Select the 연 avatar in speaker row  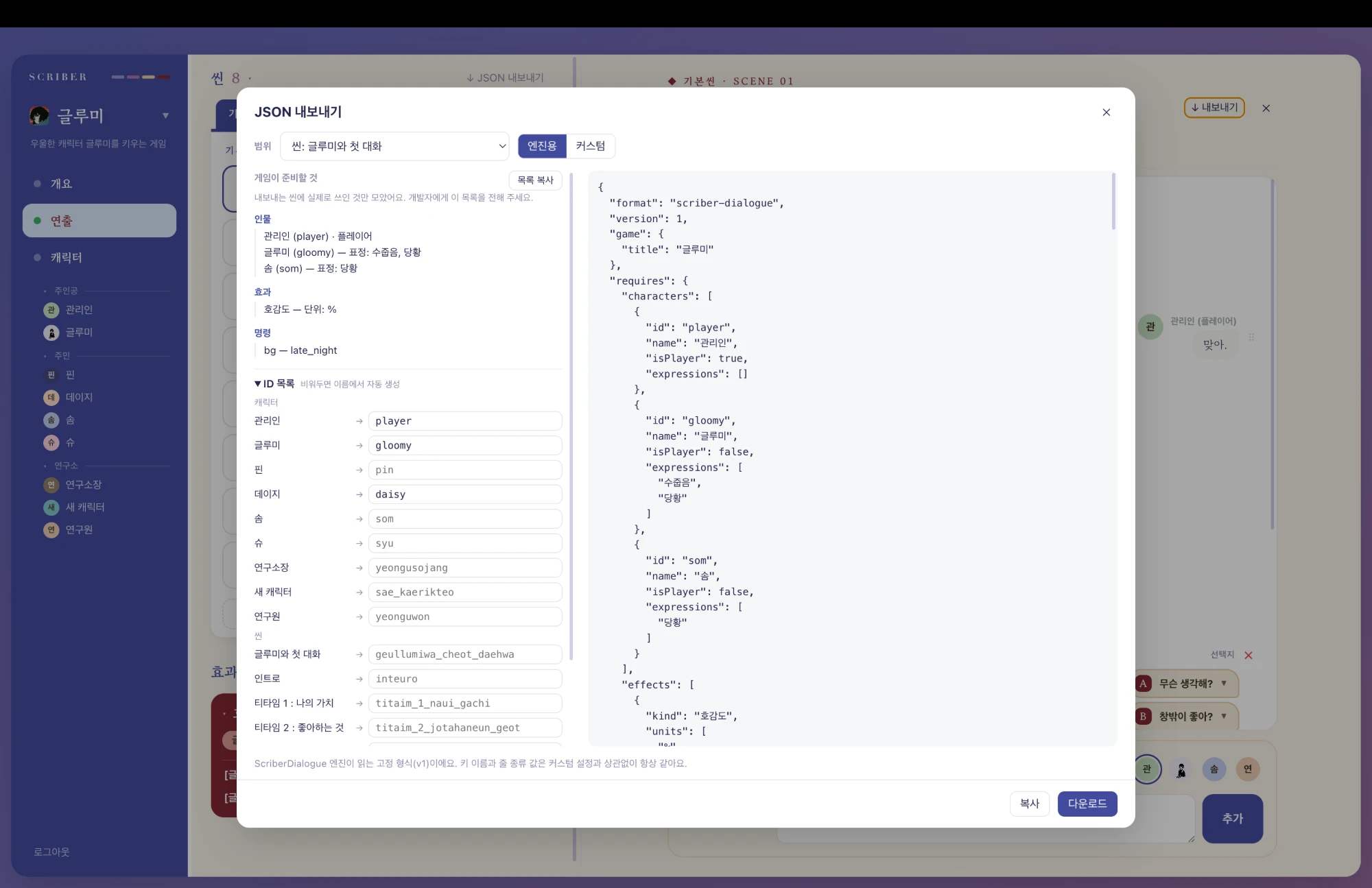[x=1248, y=769]
